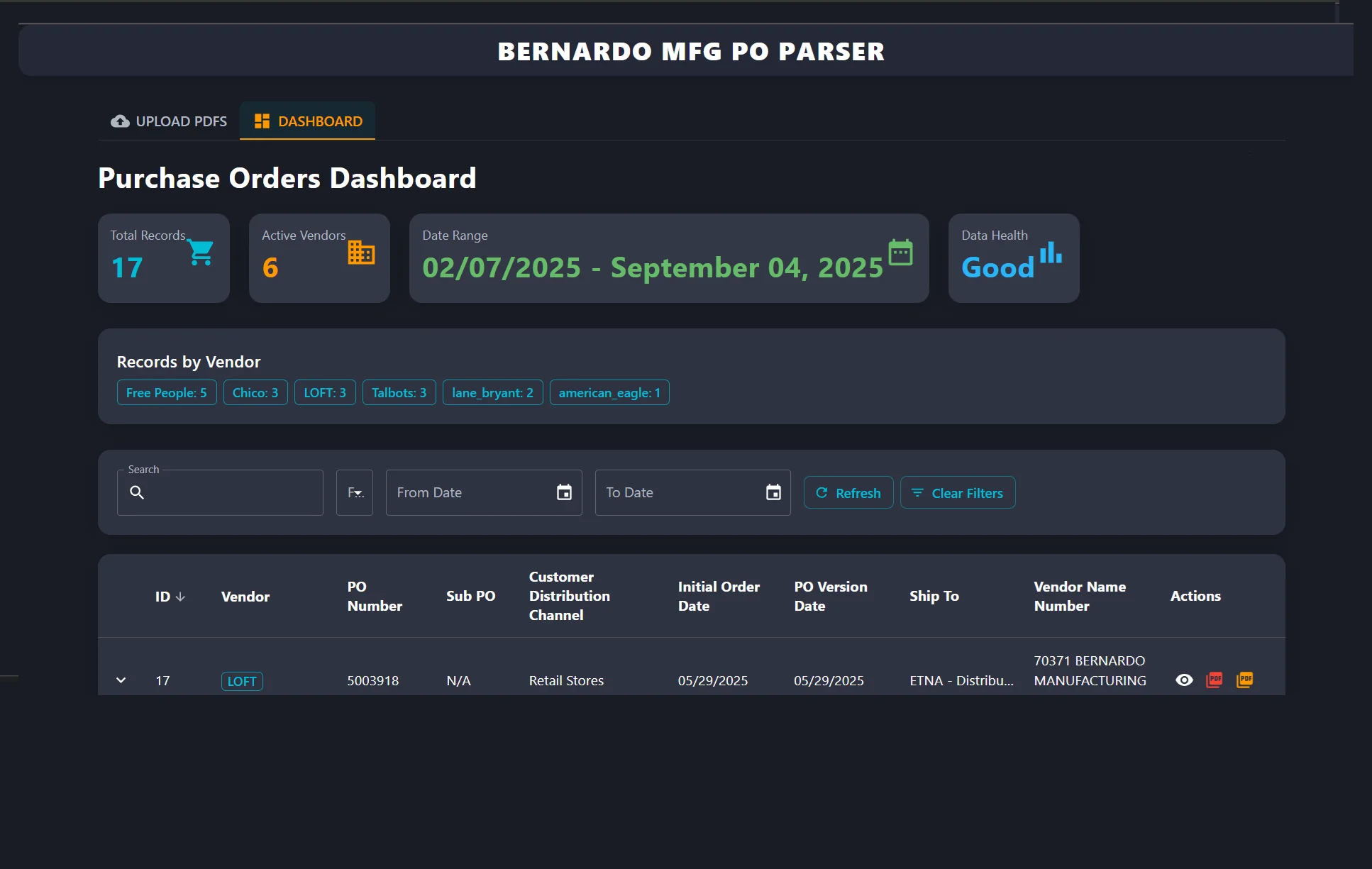
Task: Filter by Chico: 3 chip
Action: point(255,393)
